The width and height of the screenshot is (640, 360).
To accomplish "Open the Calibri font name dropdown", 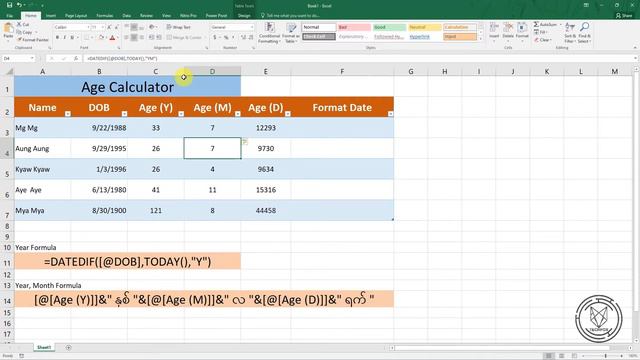I will pyautogui.click(x=88, y=27).
